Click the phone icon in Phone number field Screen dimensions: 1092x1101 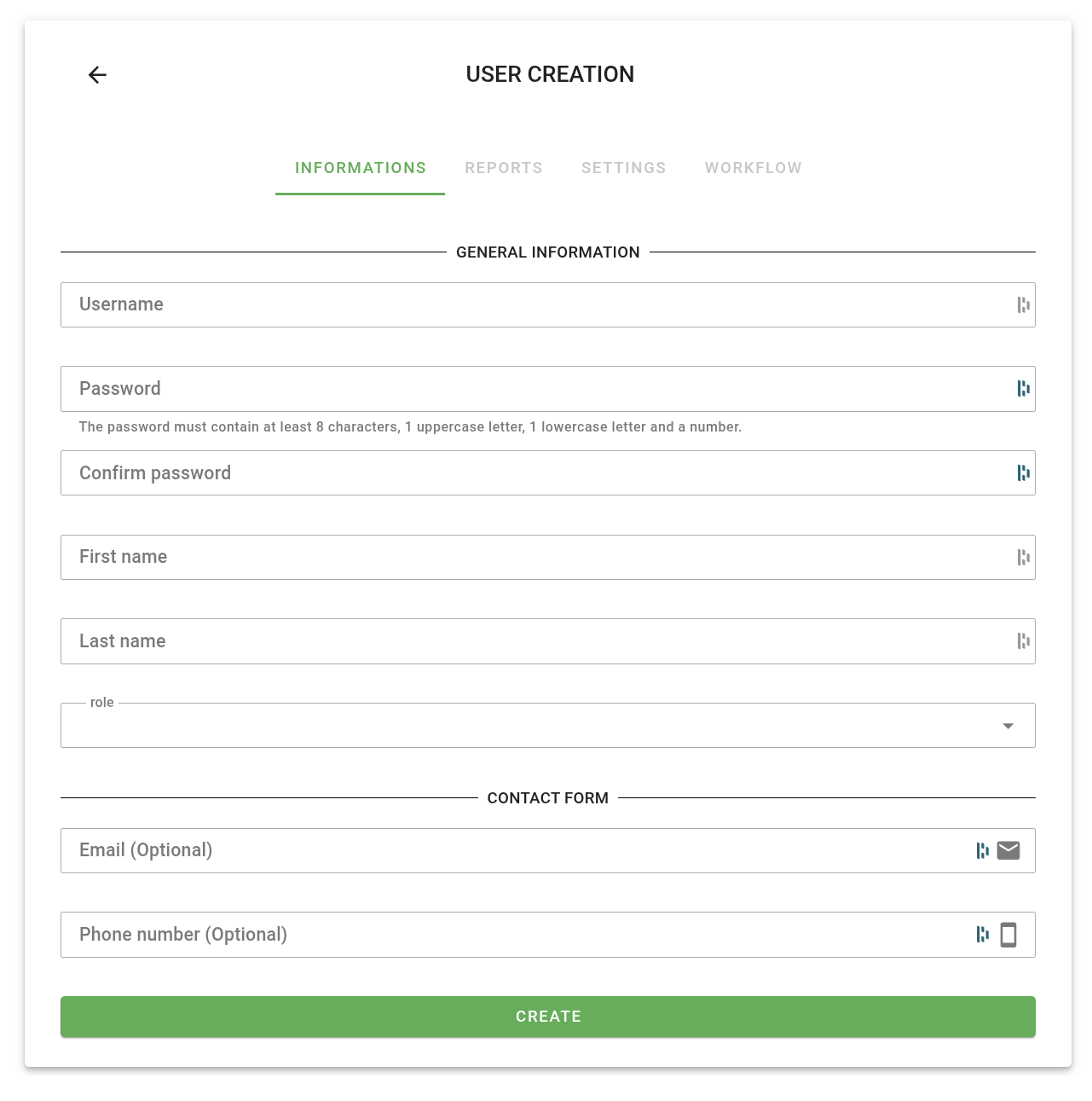pos(1008,935)
